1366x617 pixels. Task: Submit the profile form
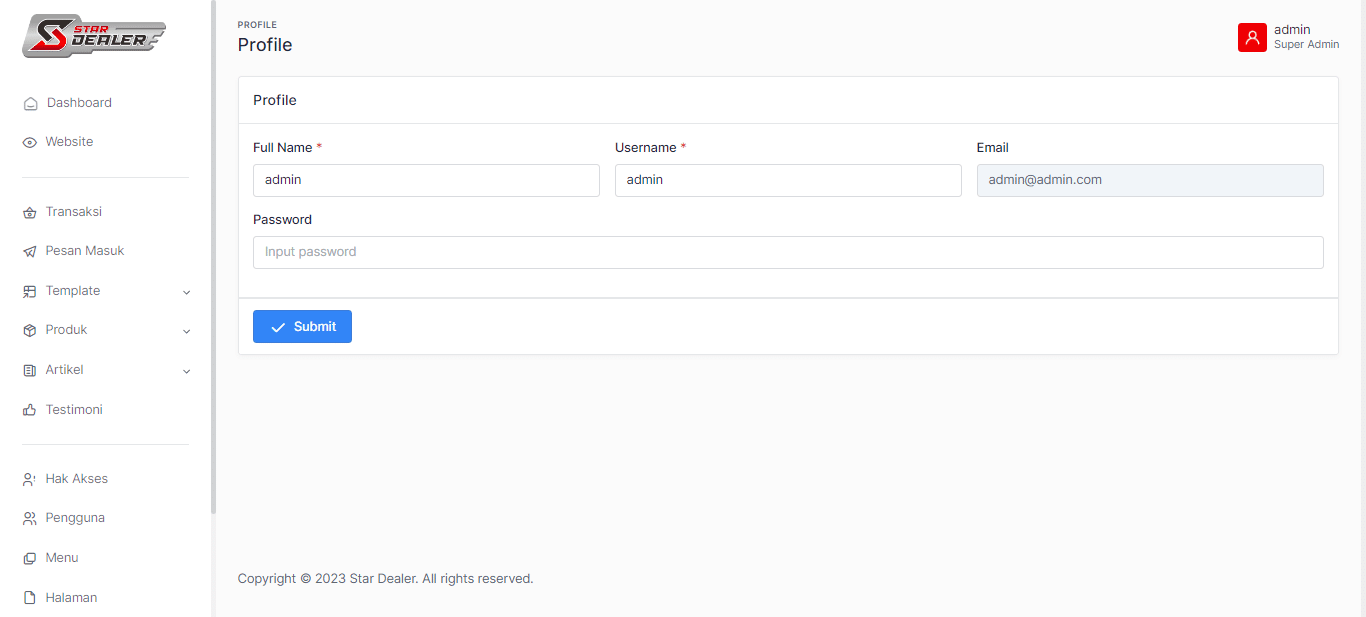click(302, 327)
